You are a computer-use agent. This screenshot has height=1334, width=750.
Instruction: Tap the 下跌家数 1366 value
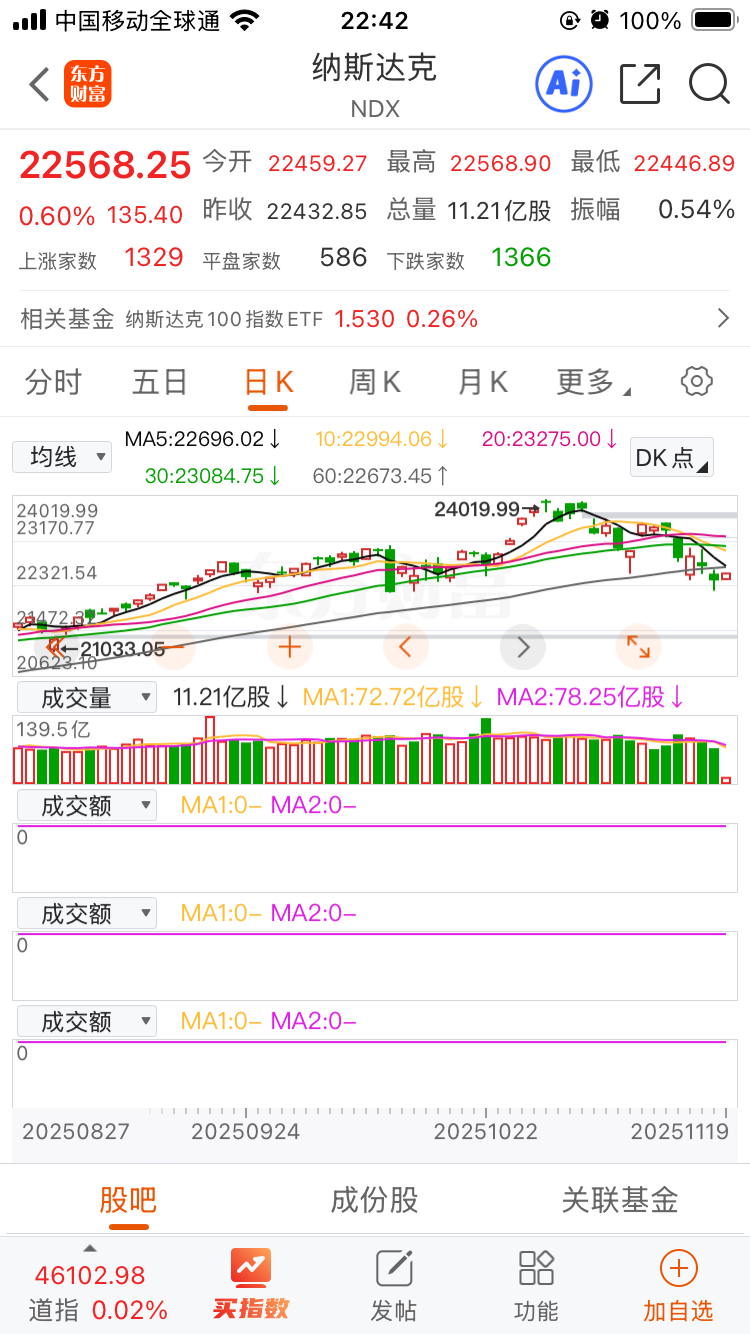point(521,258)
